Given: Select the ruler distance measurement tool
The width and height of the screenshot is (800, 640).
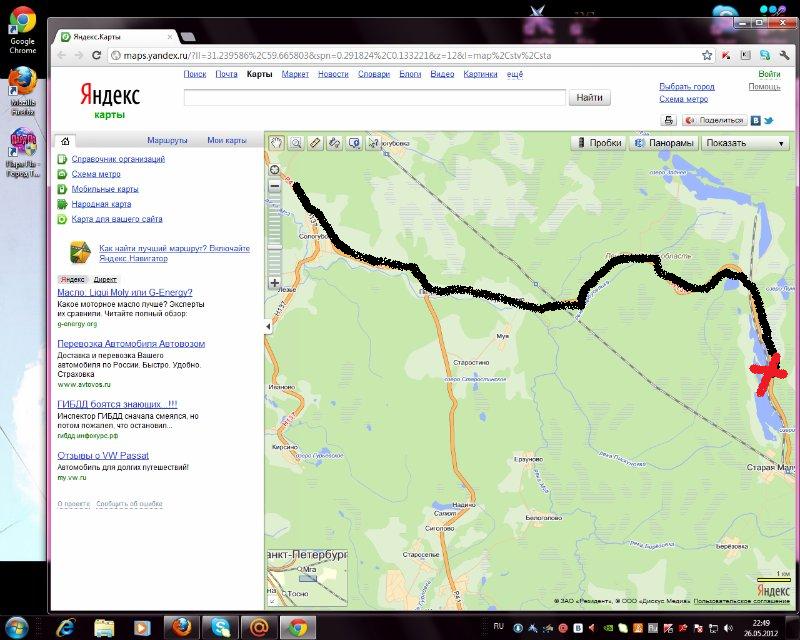Looking at the screenshot, I should click(315, 143).
